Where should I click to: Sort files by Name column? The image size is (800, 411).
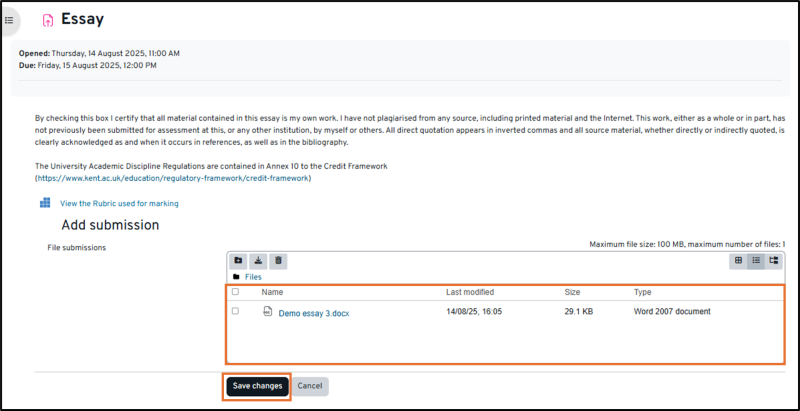coord(273,292)
